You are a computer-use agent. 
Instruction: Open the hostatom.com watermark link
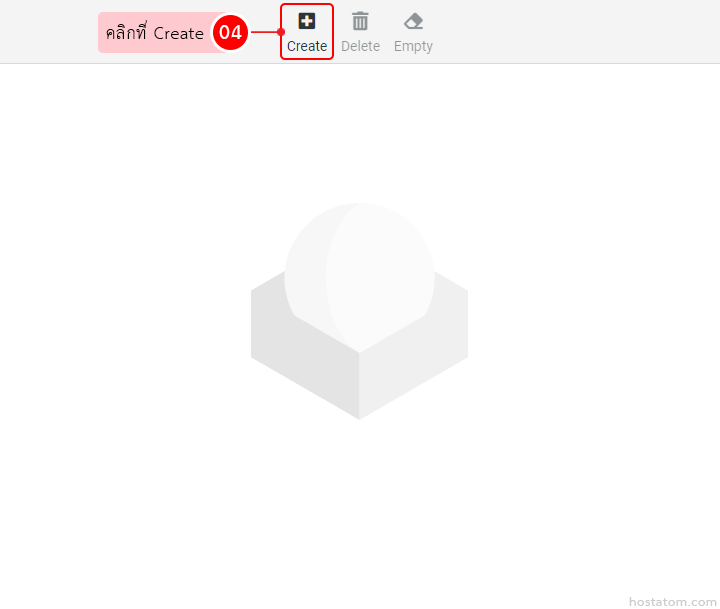point(673,602)
